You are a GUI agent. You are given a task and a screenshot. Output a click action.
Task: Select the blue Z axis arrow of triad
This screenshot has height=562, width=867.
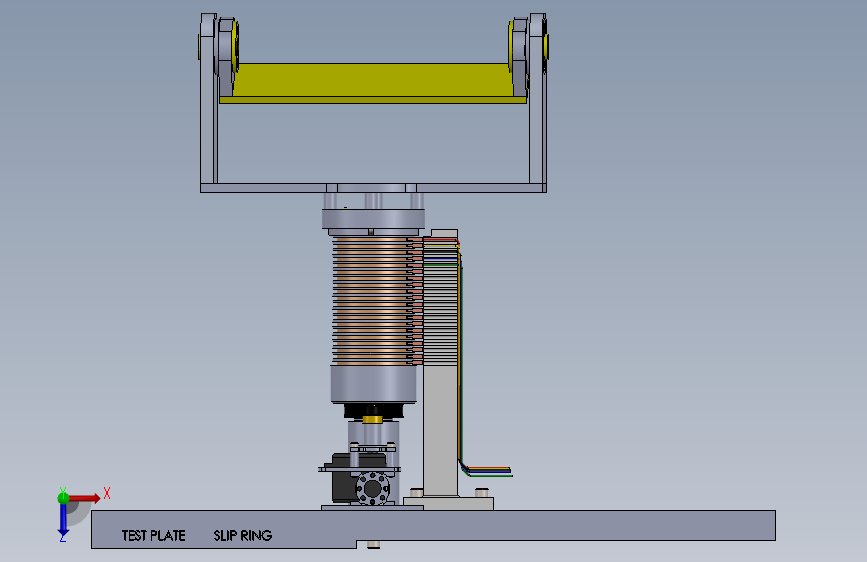coord(63,521)
